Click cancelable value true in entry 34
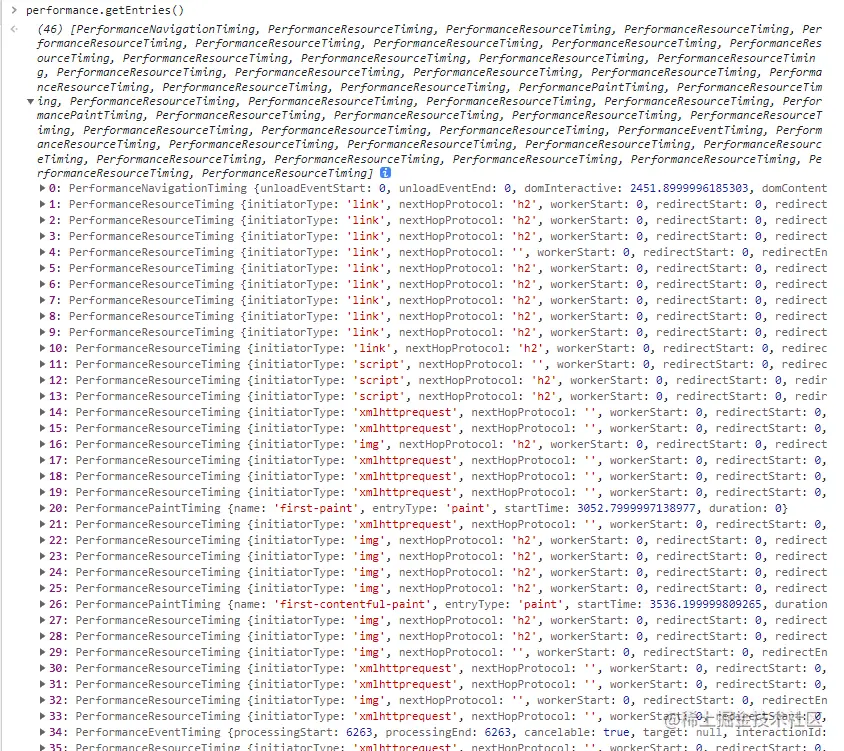 pos(616,732)
